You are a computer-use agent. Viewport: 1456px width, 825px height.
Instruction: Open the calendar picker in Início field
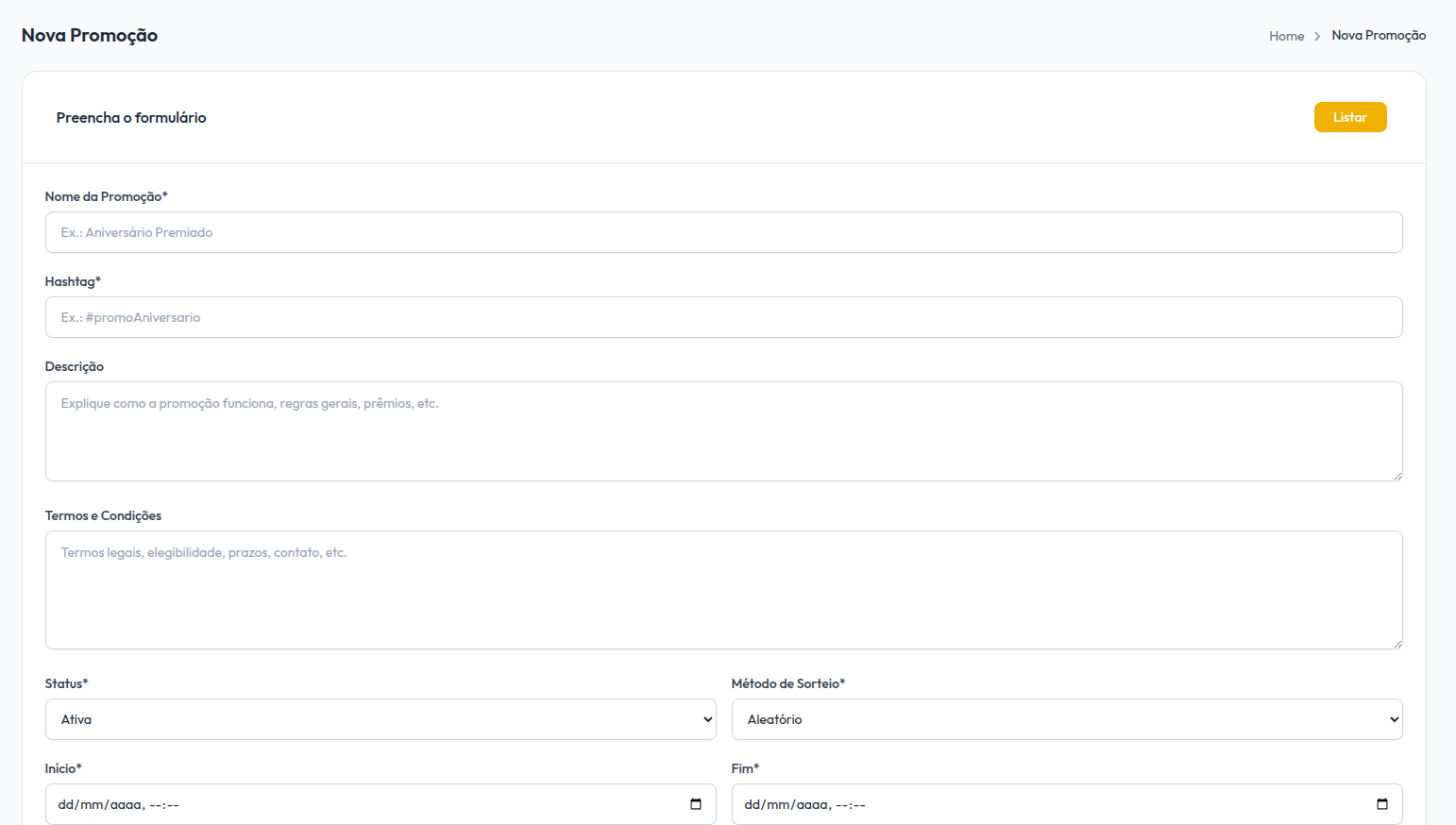click(696, 804)
